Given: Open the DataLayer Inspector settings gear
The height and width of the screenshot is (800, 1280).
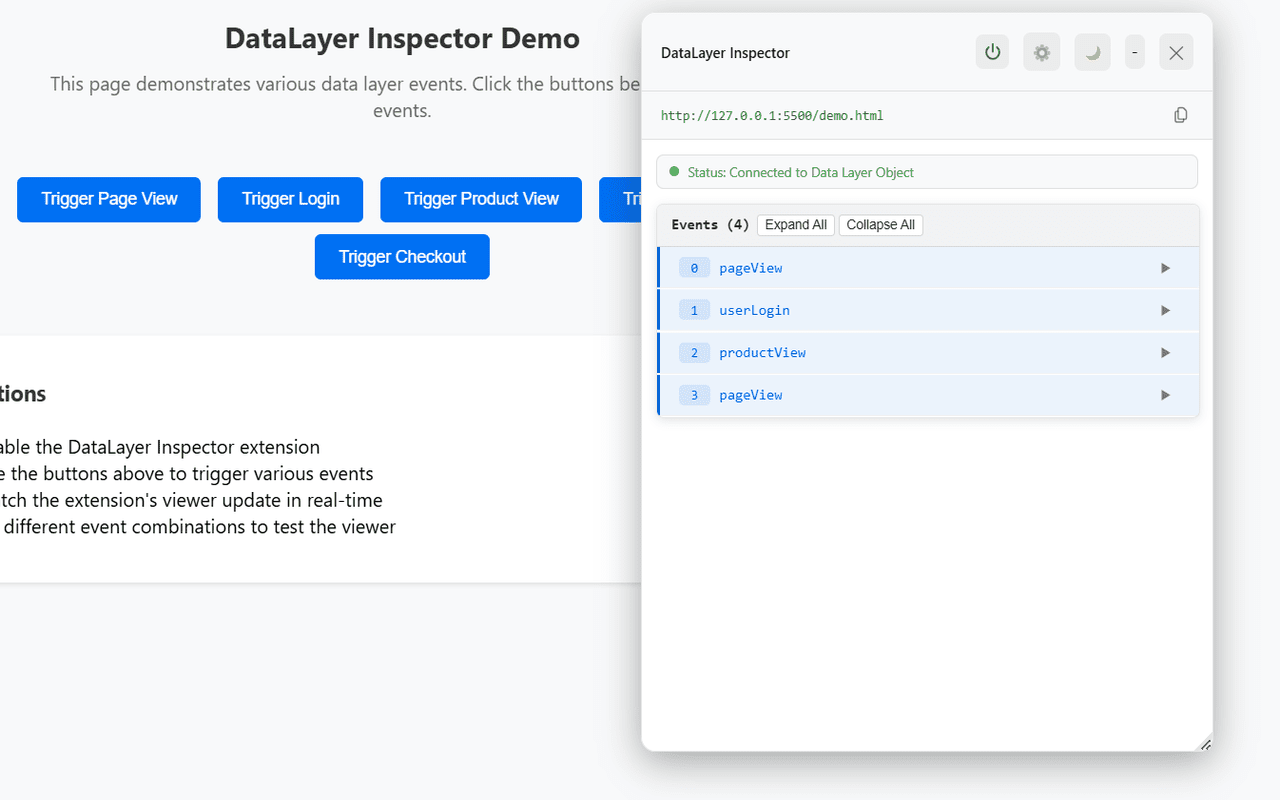Looking at the screenshot, I should pyautogui.click(x=1041, y=52).
